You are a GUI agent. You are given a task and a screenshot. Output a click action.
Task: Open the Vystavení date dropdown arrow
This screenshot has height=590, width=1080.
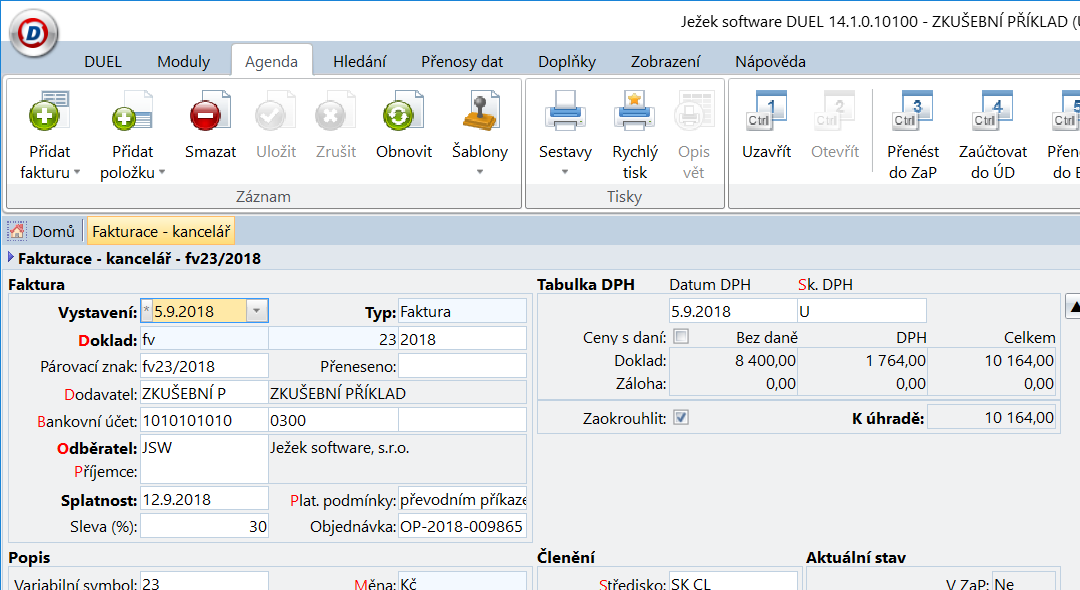pyautogui.click(x=256, y=311)
